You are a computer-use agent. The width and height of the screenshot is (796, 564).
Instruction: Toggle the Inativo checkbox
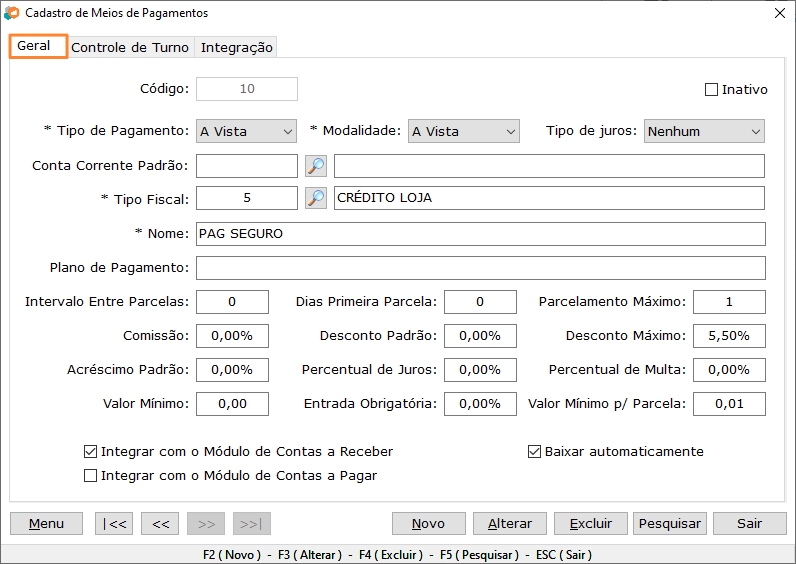tap(712, 90)
